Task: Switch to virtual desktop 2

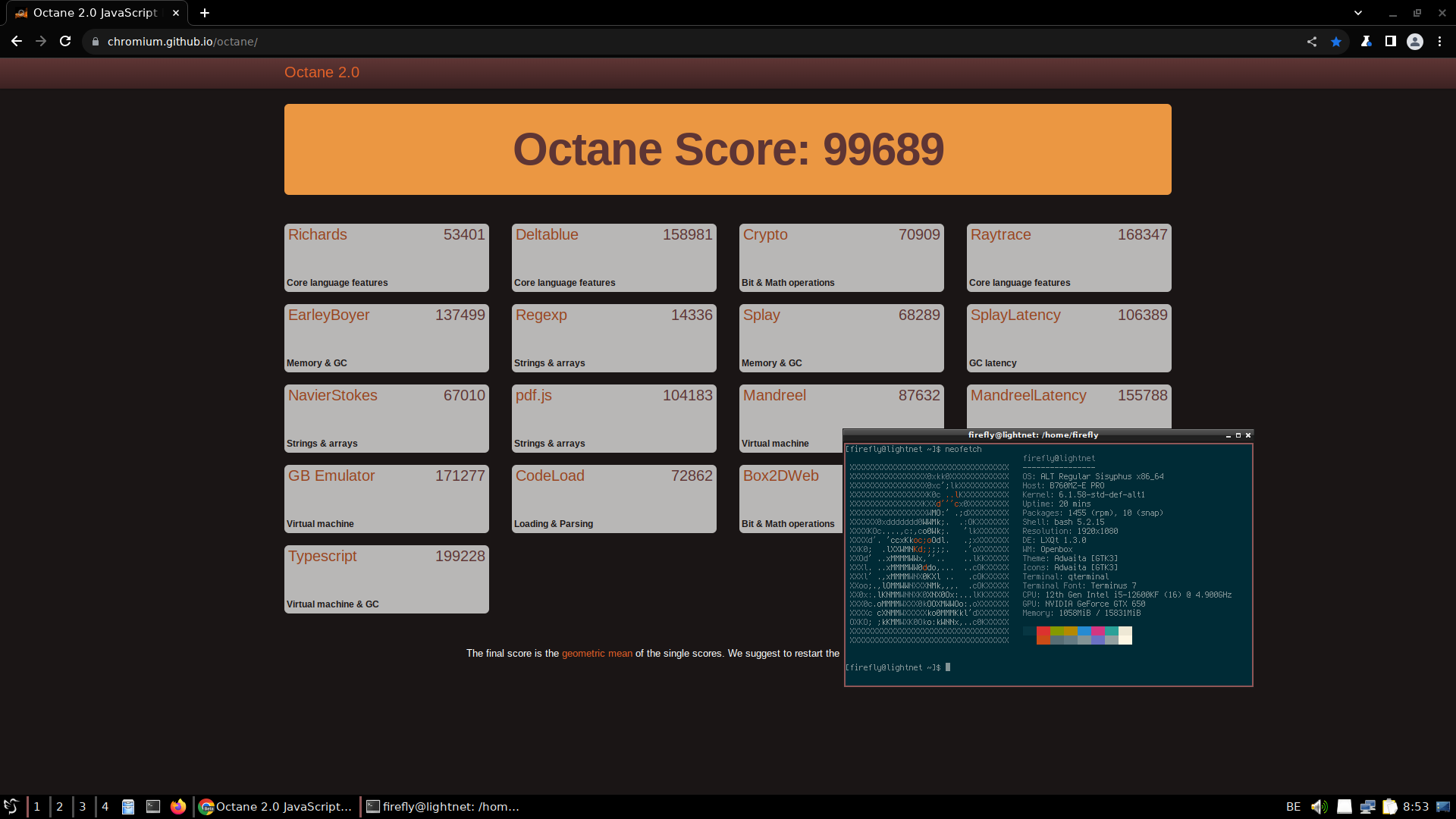Action: 59,807
